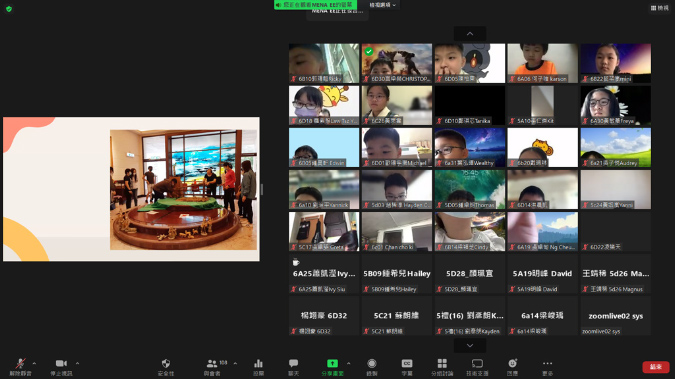Expand audio options arrow beside microphone
The image size is (675, 379).
pos(34,363)
